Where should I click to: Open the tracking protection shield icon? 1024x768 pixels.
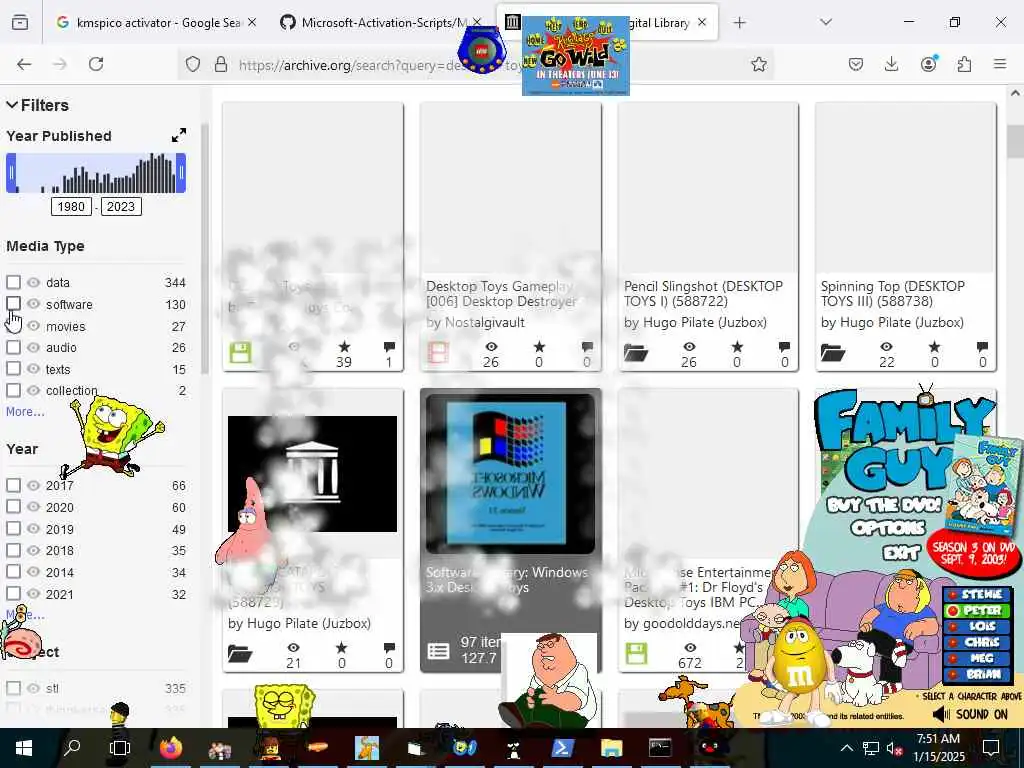(x=193, y=64)
